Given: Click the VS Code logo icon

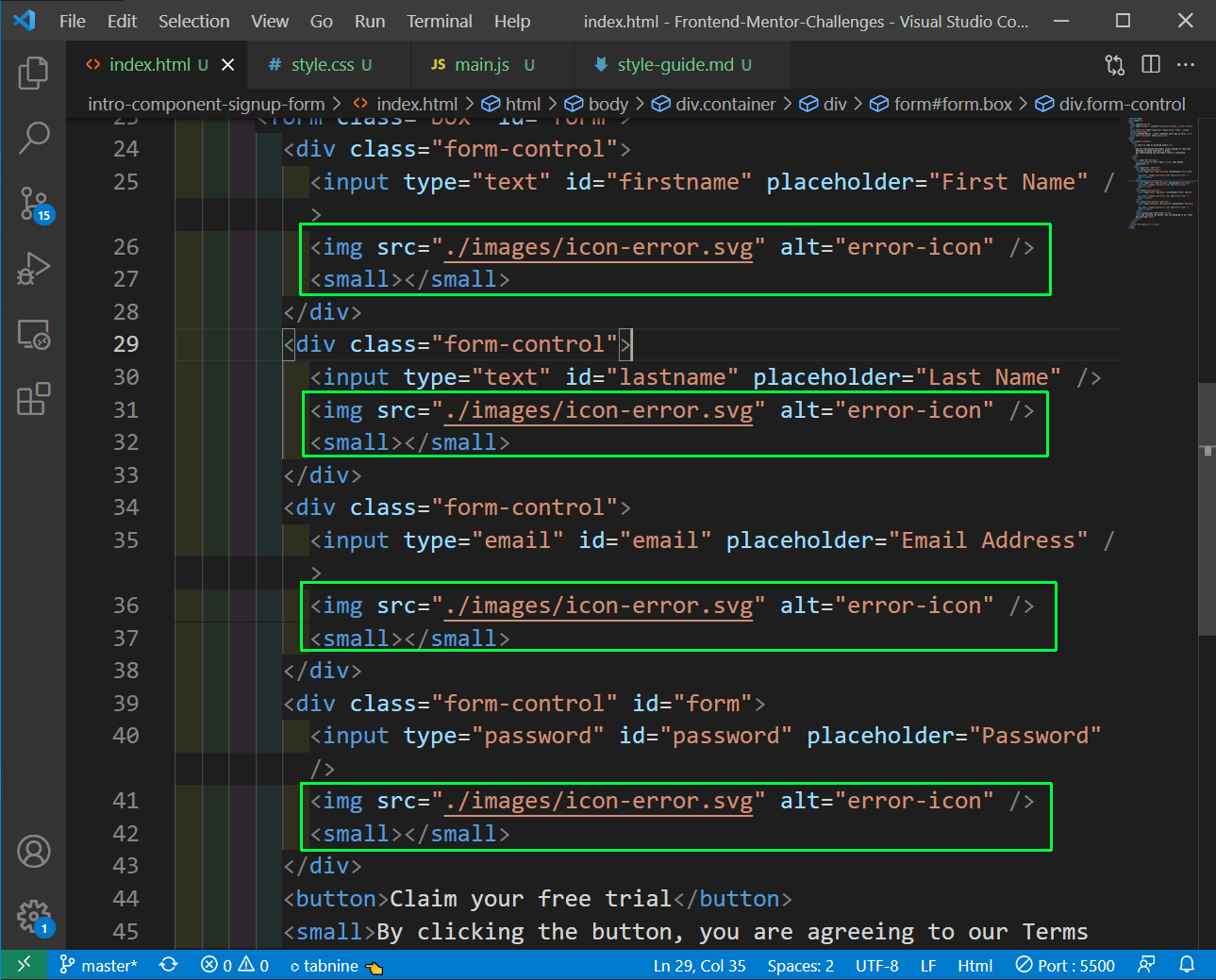Looking at the screenshot, I should coord(25,20).
